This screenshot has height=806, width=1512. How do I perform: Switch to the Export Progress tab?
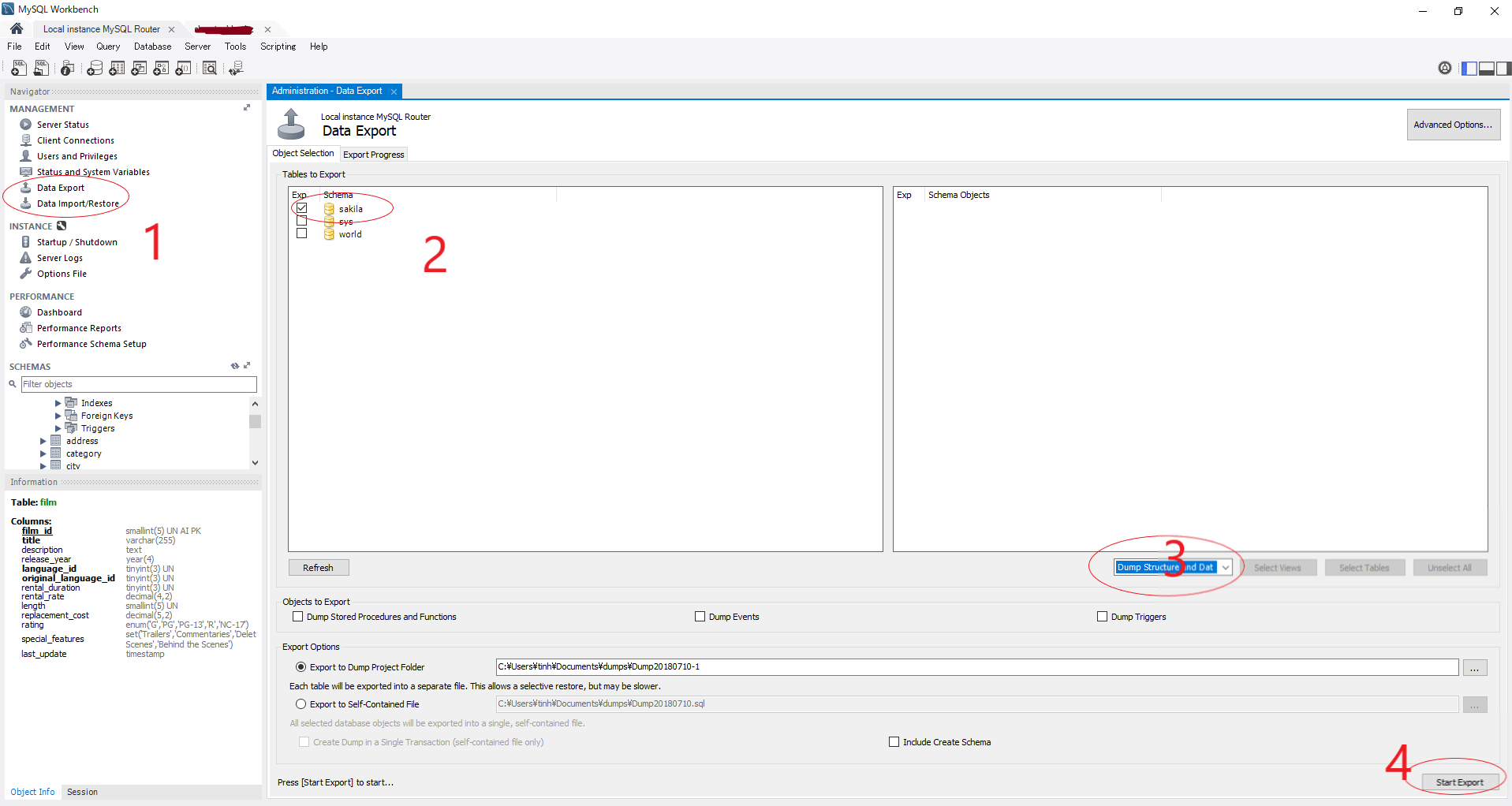(x=374, y=155)
